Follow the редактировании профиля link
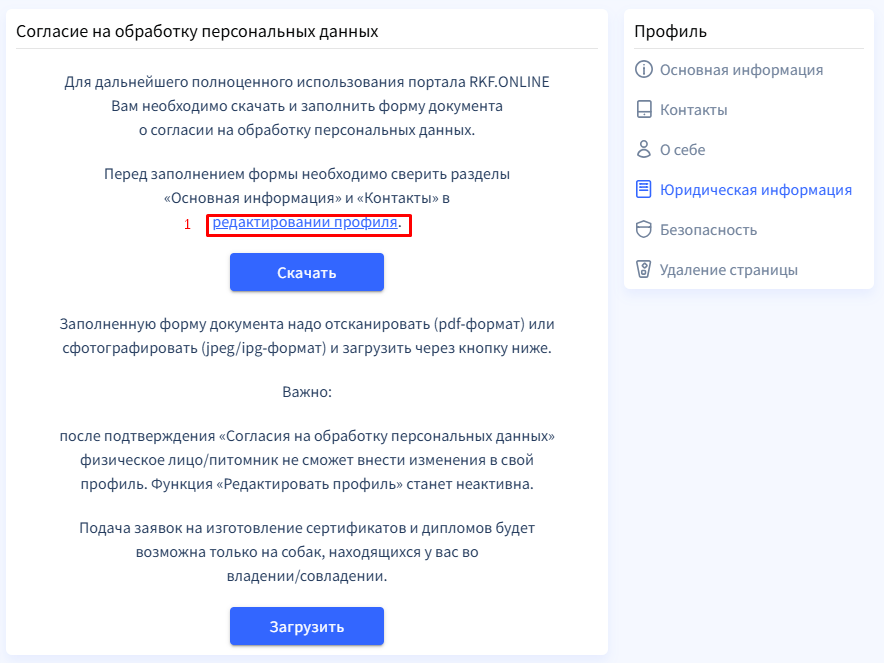 (305, 222)
